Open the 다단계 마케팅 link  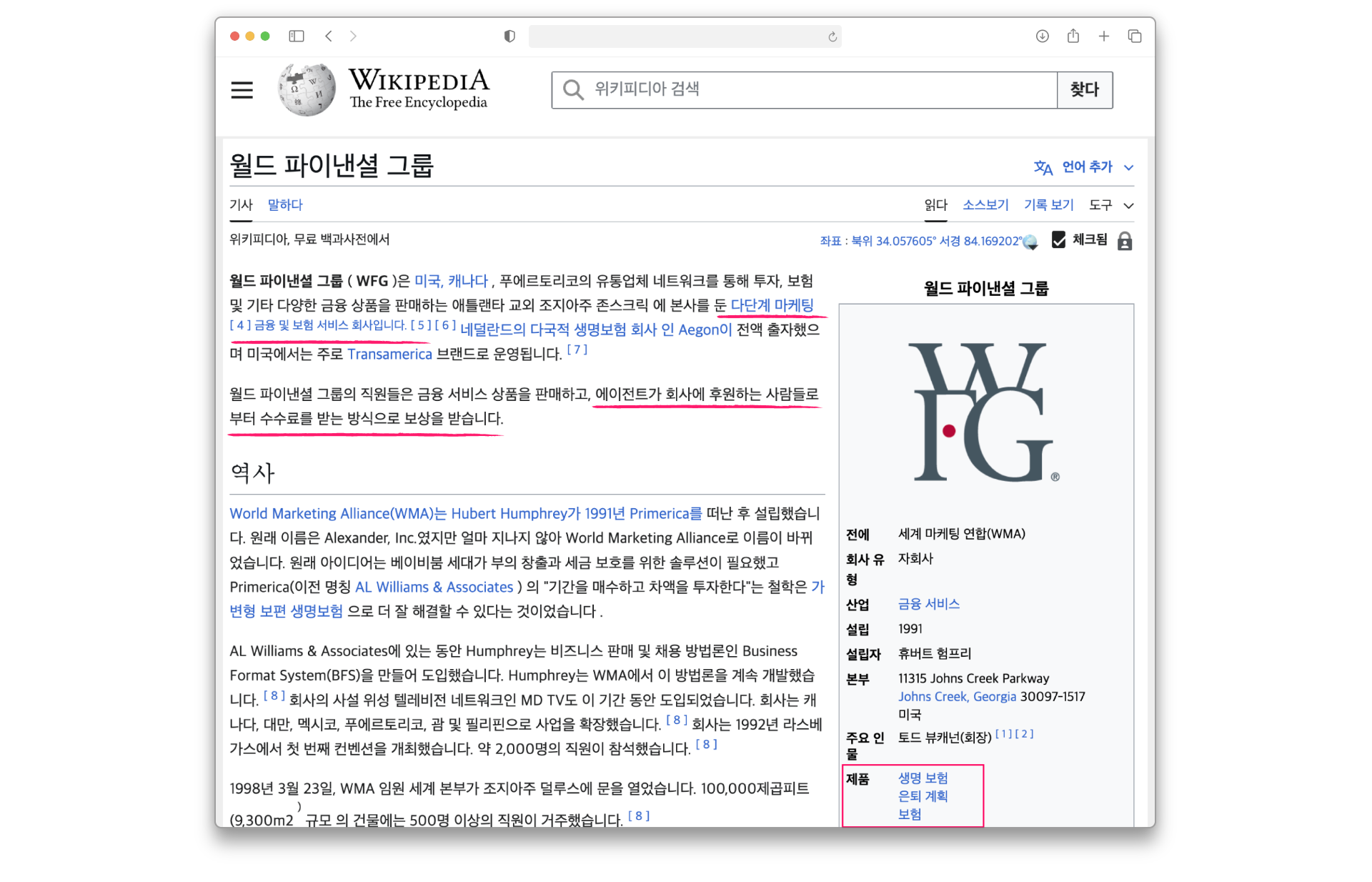(x=772, y=305)
